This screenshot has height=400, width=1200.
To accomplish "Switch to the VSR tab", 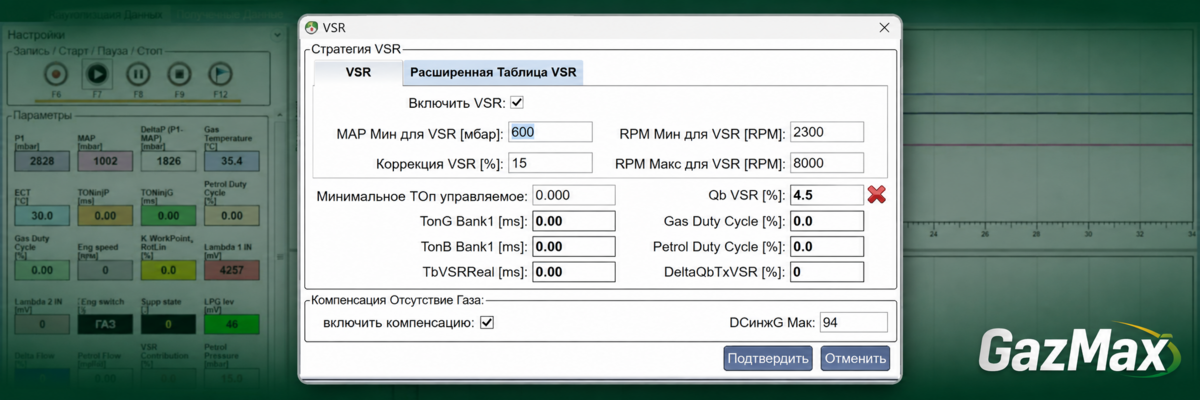I will 358,72.
